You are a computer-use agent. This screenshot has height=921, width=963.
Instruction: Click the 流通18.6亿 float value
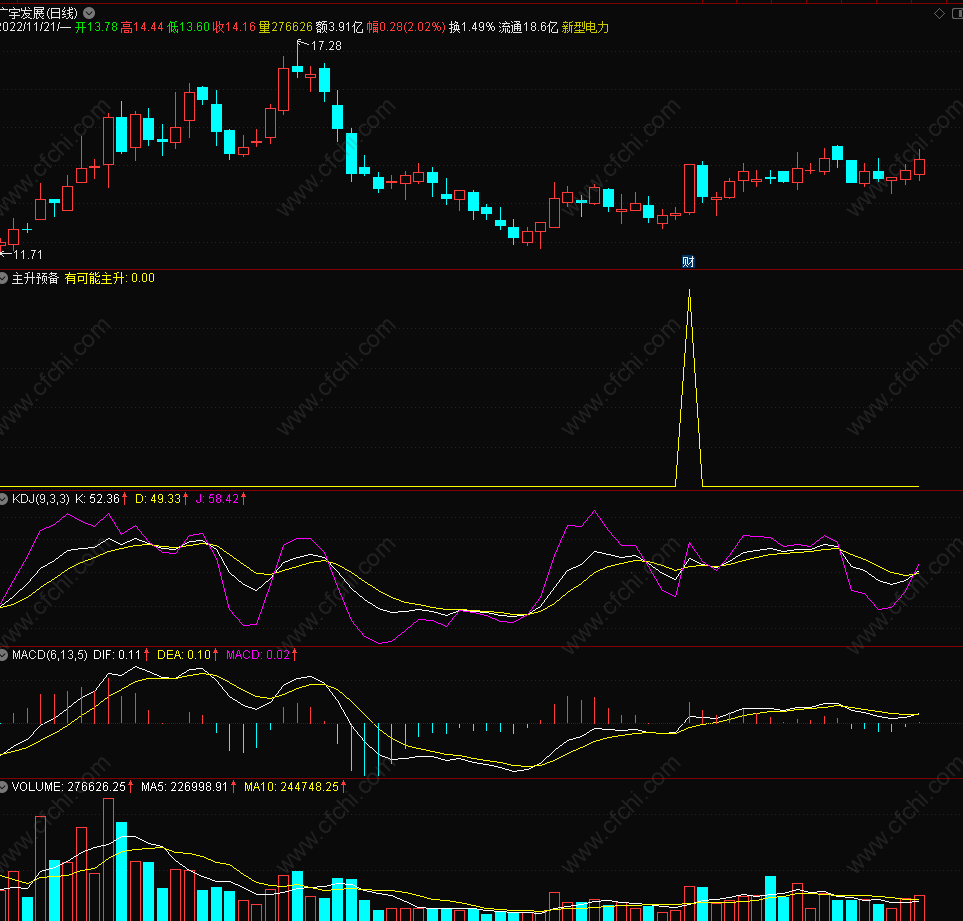[x=528, y=27]
